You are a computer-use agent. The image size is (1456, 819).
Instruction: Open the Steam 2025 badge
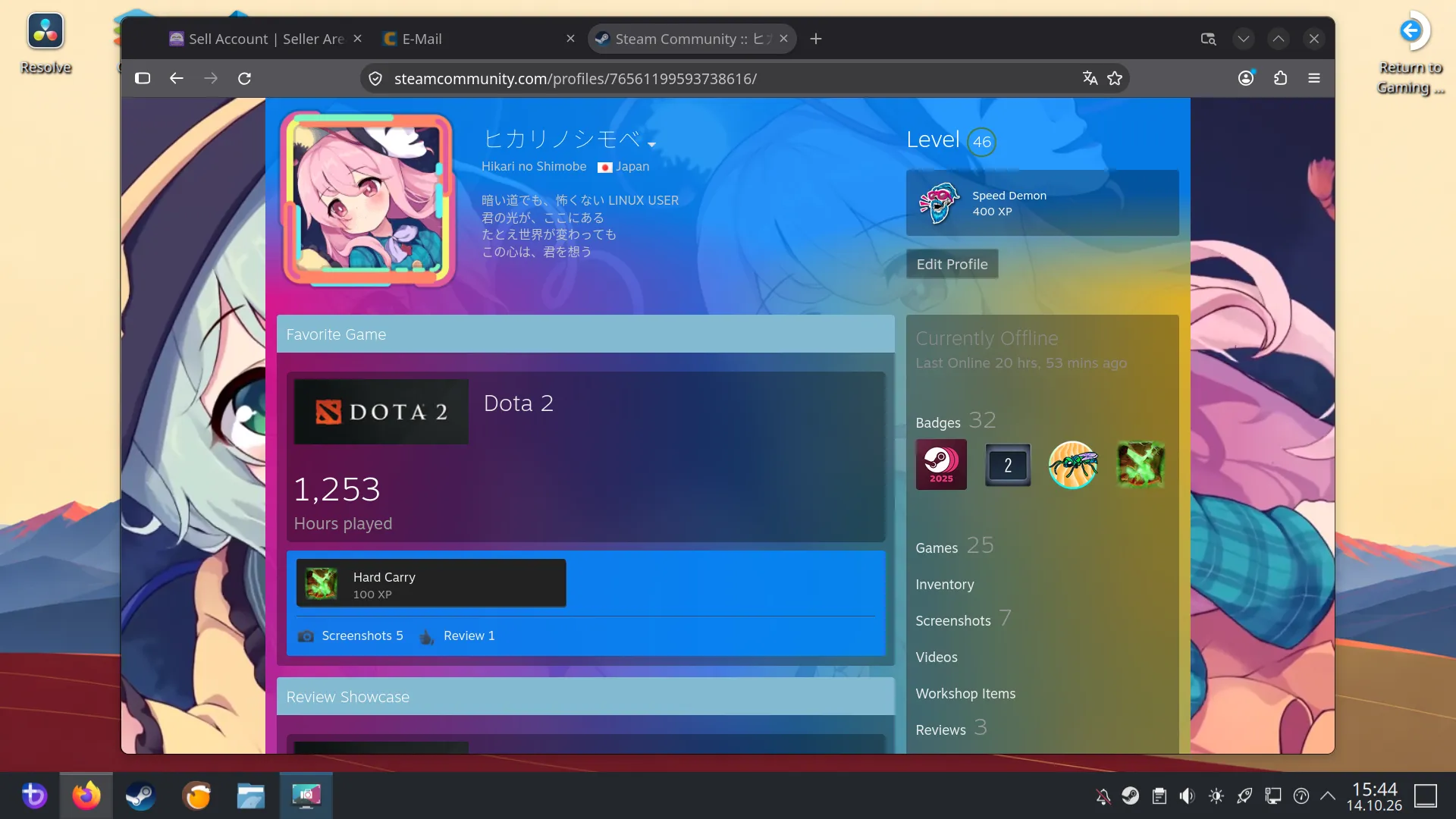[941, 464]
